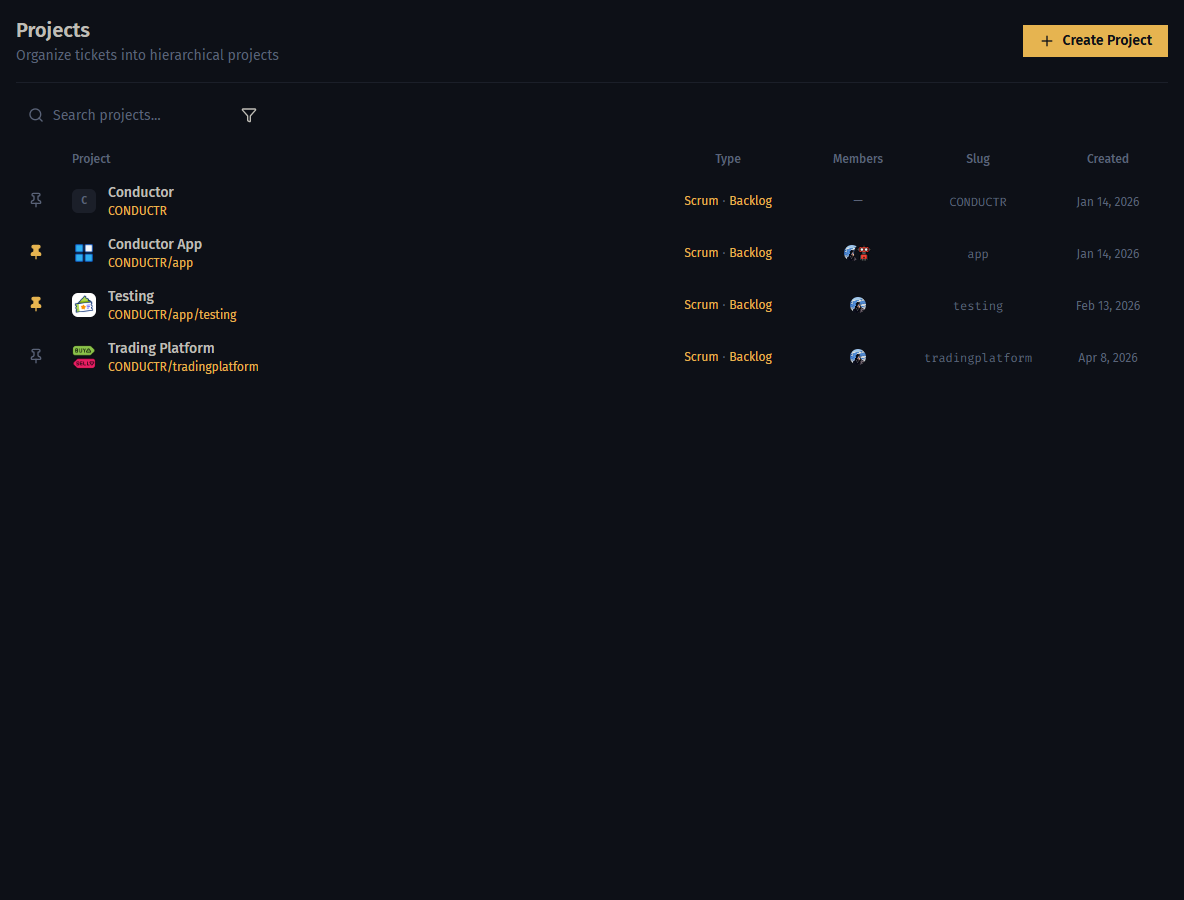Unpin the Testing project
This screenshot has height=900, width=1184.
point(35,304)
